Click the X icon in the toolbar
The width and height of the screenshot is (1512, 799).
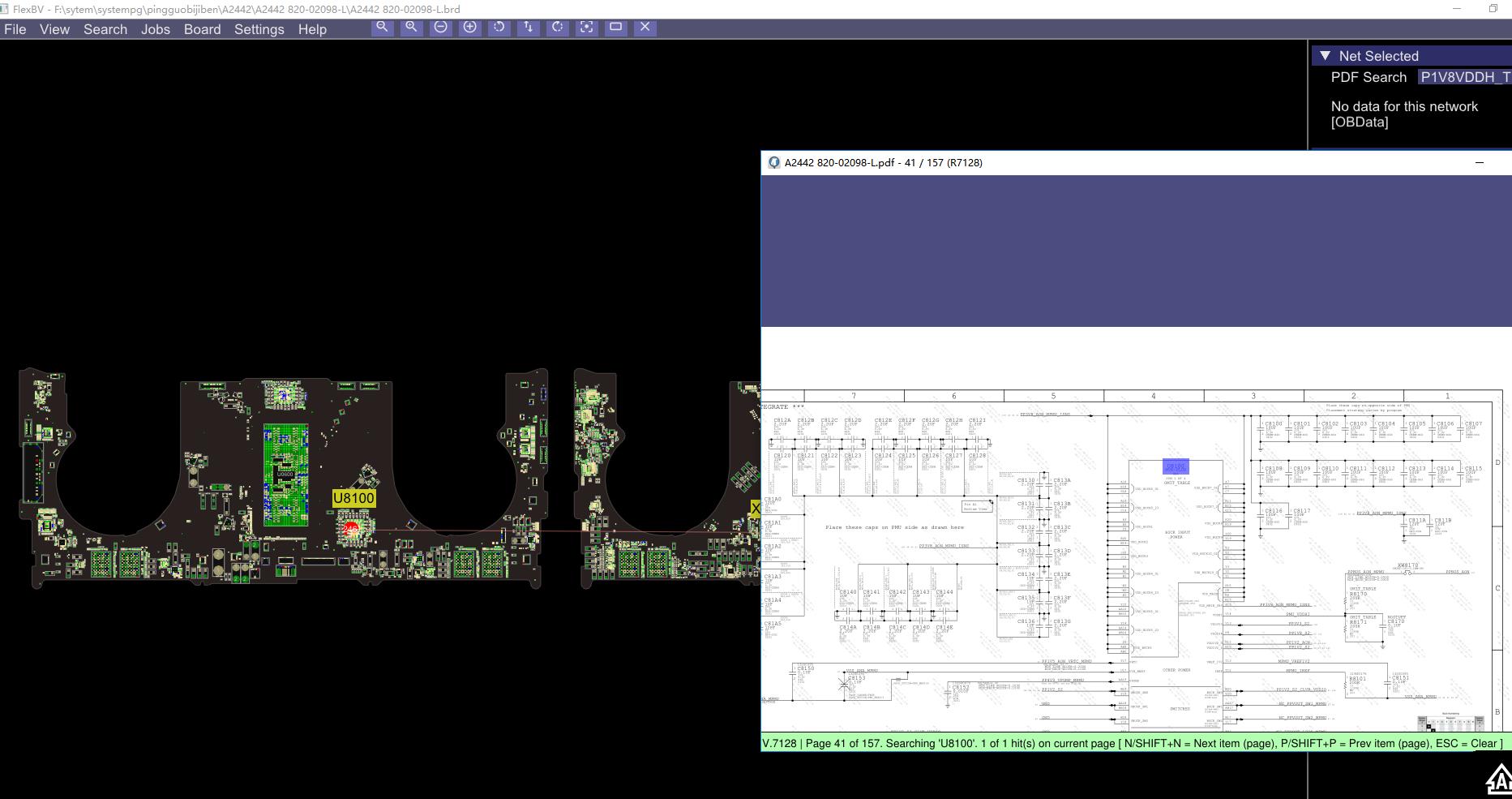coord(645,27)
